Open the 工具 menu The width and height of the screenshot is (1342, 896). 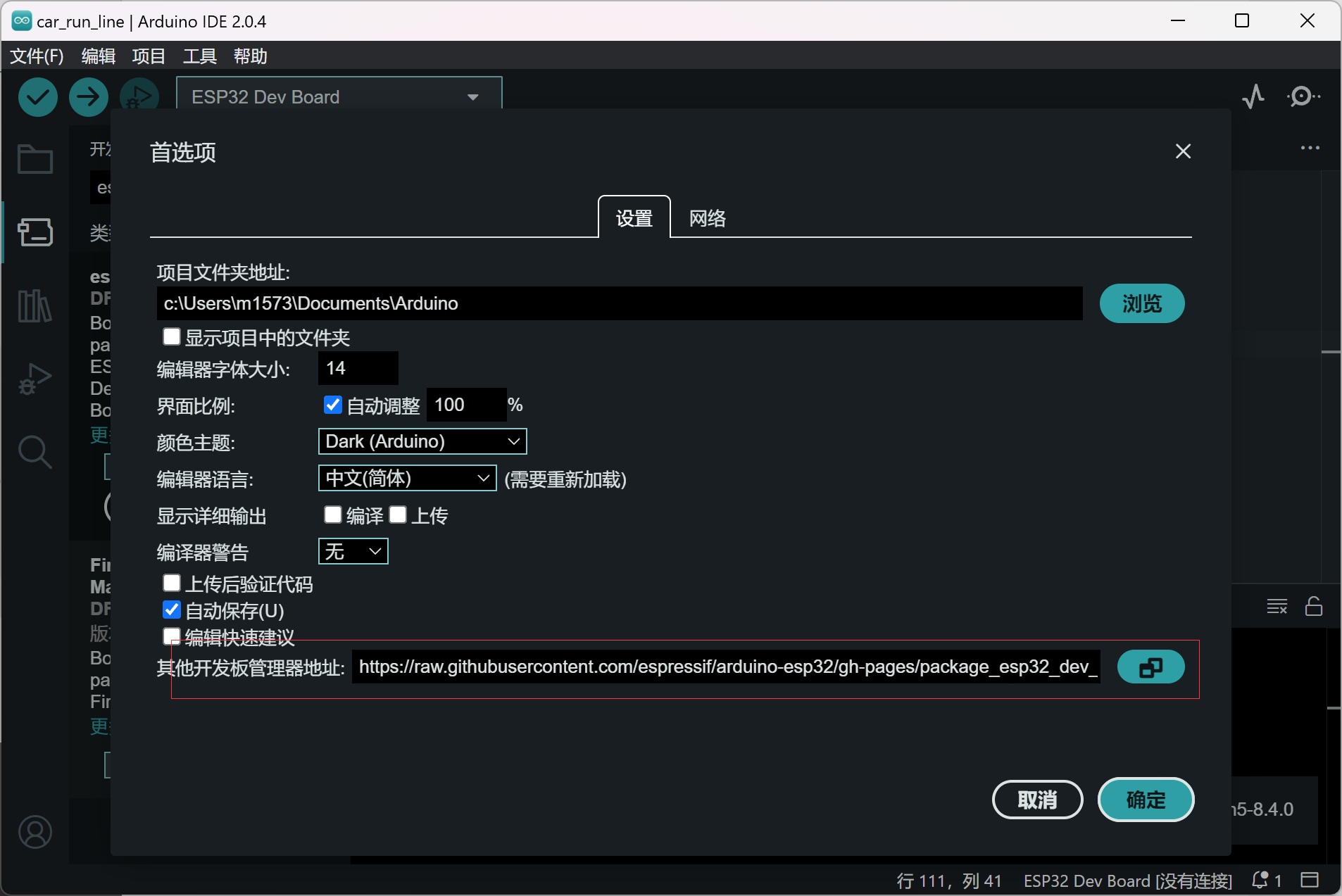tap(199, 56)
